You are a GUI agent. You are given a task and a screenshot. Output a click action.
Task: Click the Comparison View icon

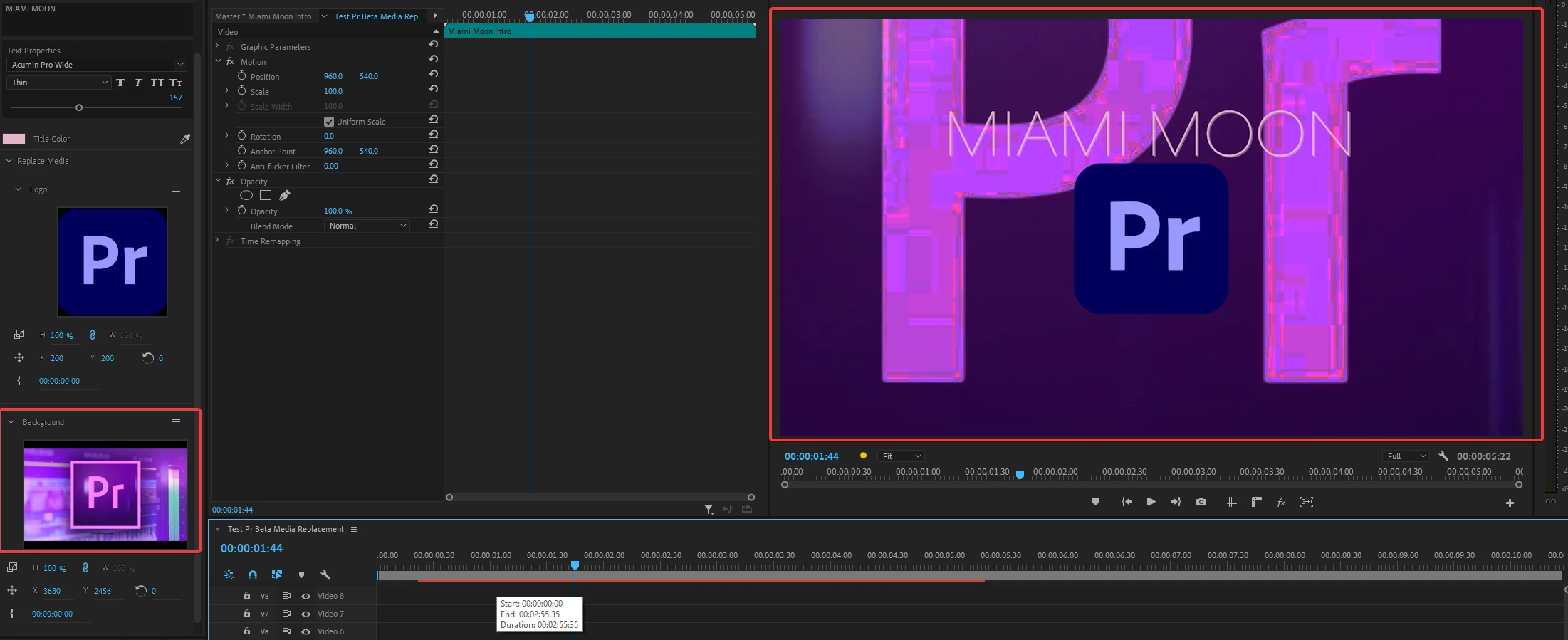pos(1307,502)
